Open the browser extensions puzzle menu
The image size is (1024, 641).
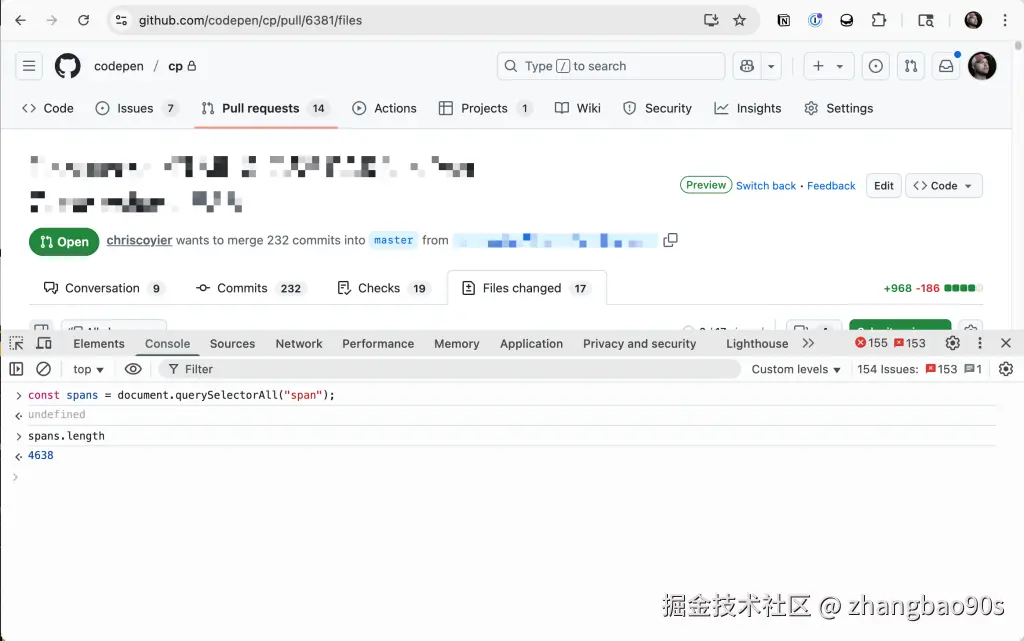point(878,20)
